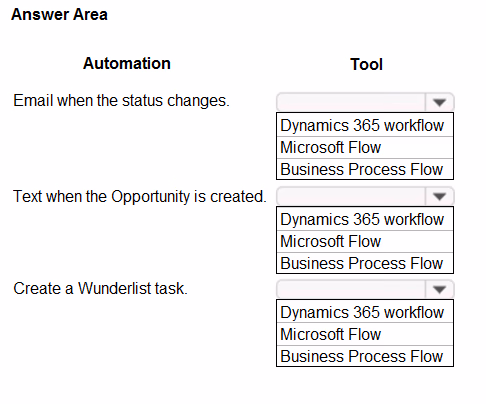Click empty selection field beside Email status changes
The height and width of the screenshot is (404, 486).
click(x=351, y=102)
